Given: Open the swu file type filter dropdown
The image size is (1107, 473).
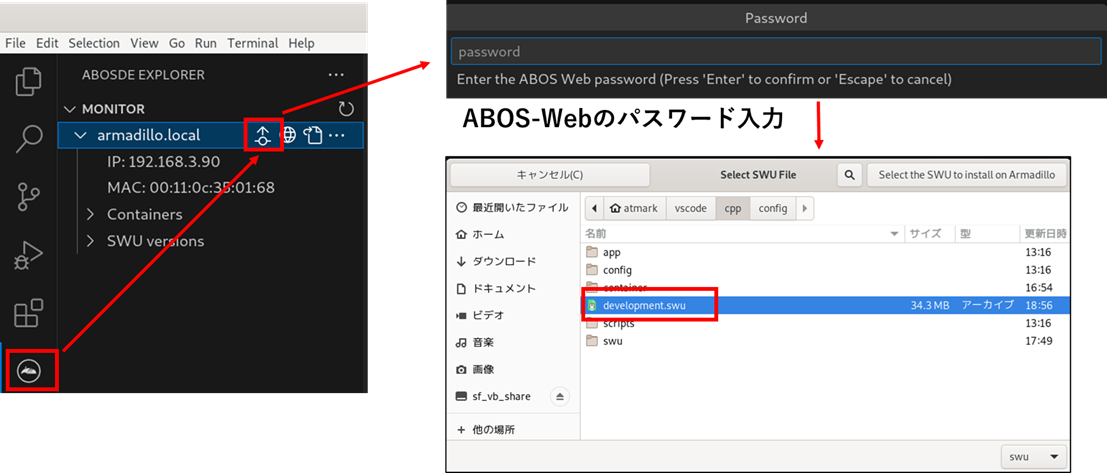Looking at the screenshot, I should [1034, 456].
